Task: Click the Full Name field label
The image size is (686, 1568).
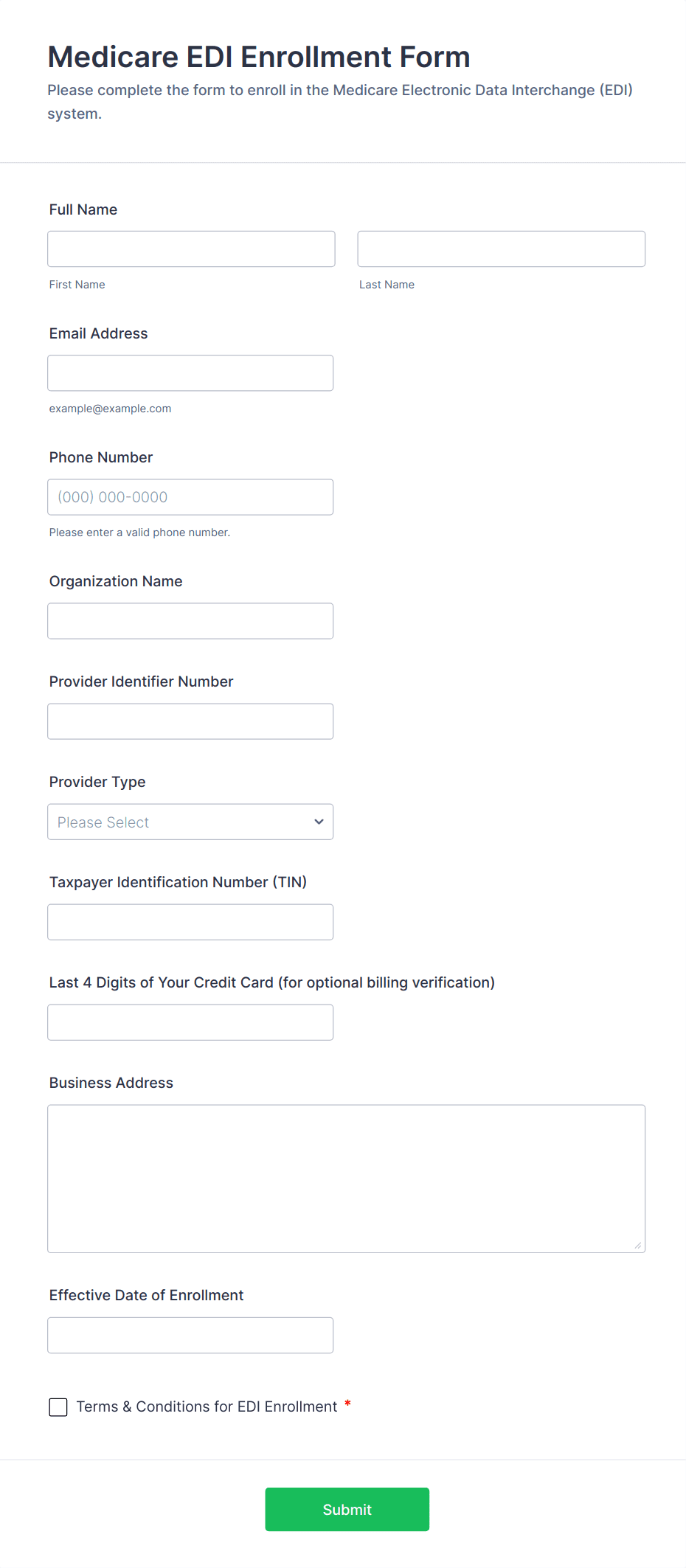Action: (83, 209)
